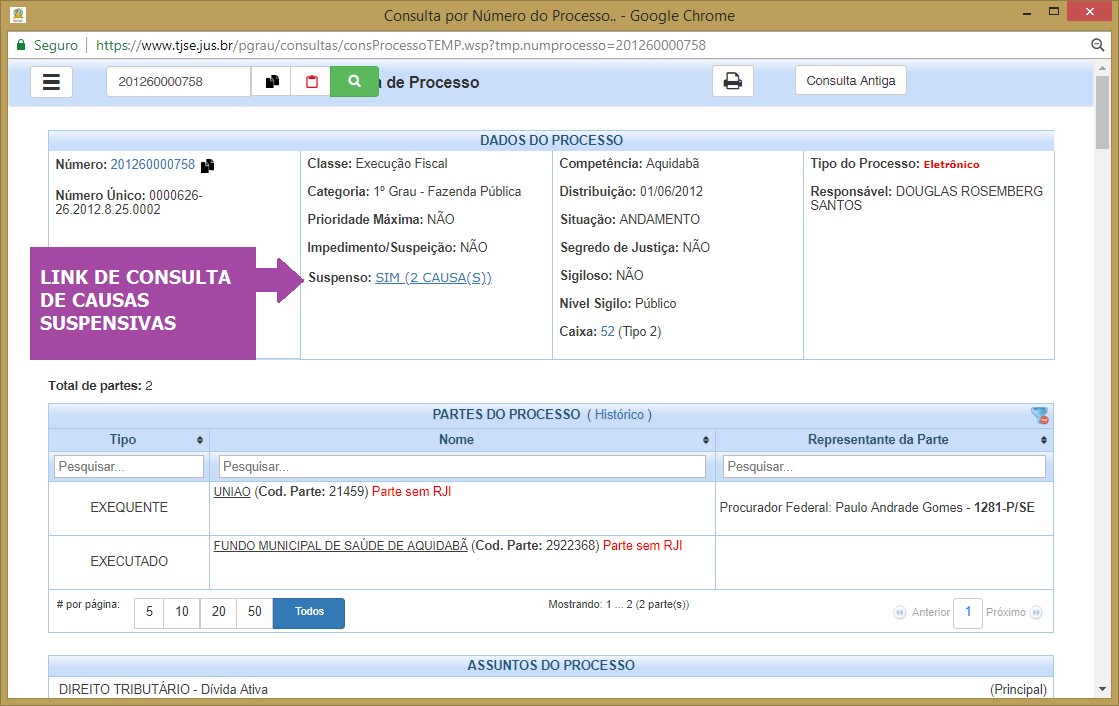
Task: Click the UNIAO party name link
Action: coord(232,492)
